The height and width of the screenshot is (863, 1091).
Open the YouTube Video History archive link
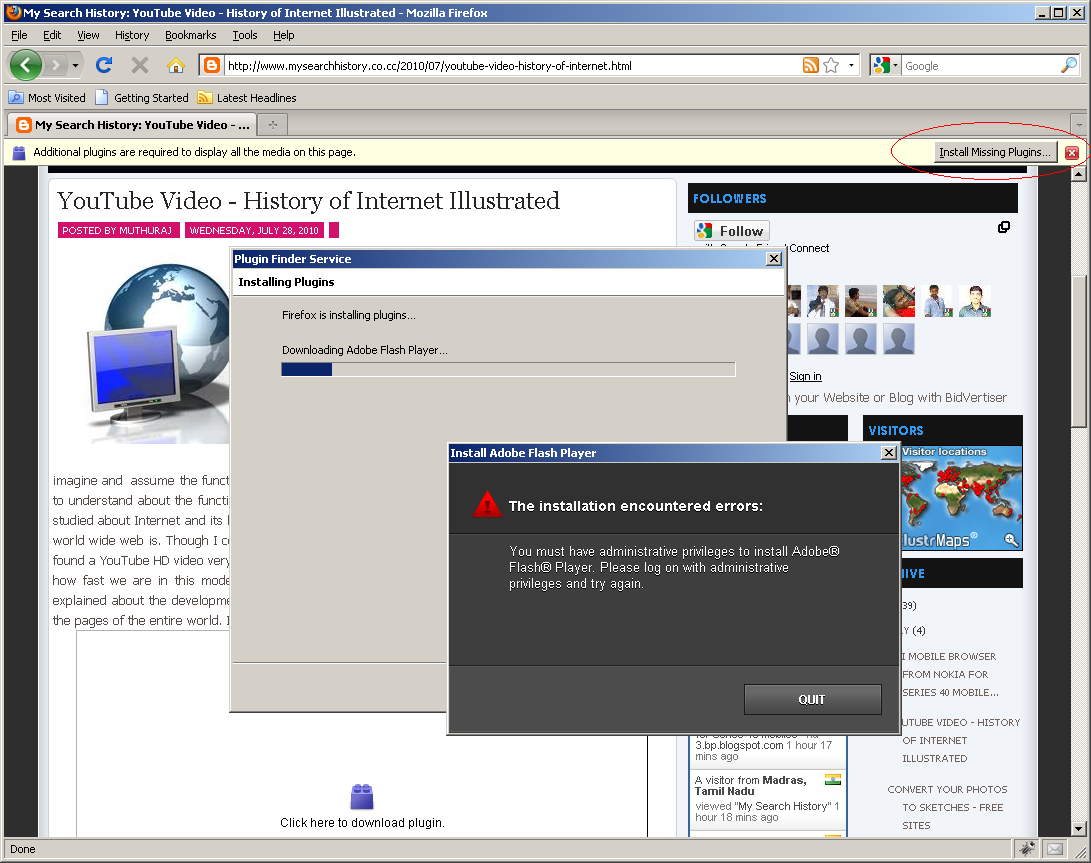pyautogui.click(x=961, y=741)
